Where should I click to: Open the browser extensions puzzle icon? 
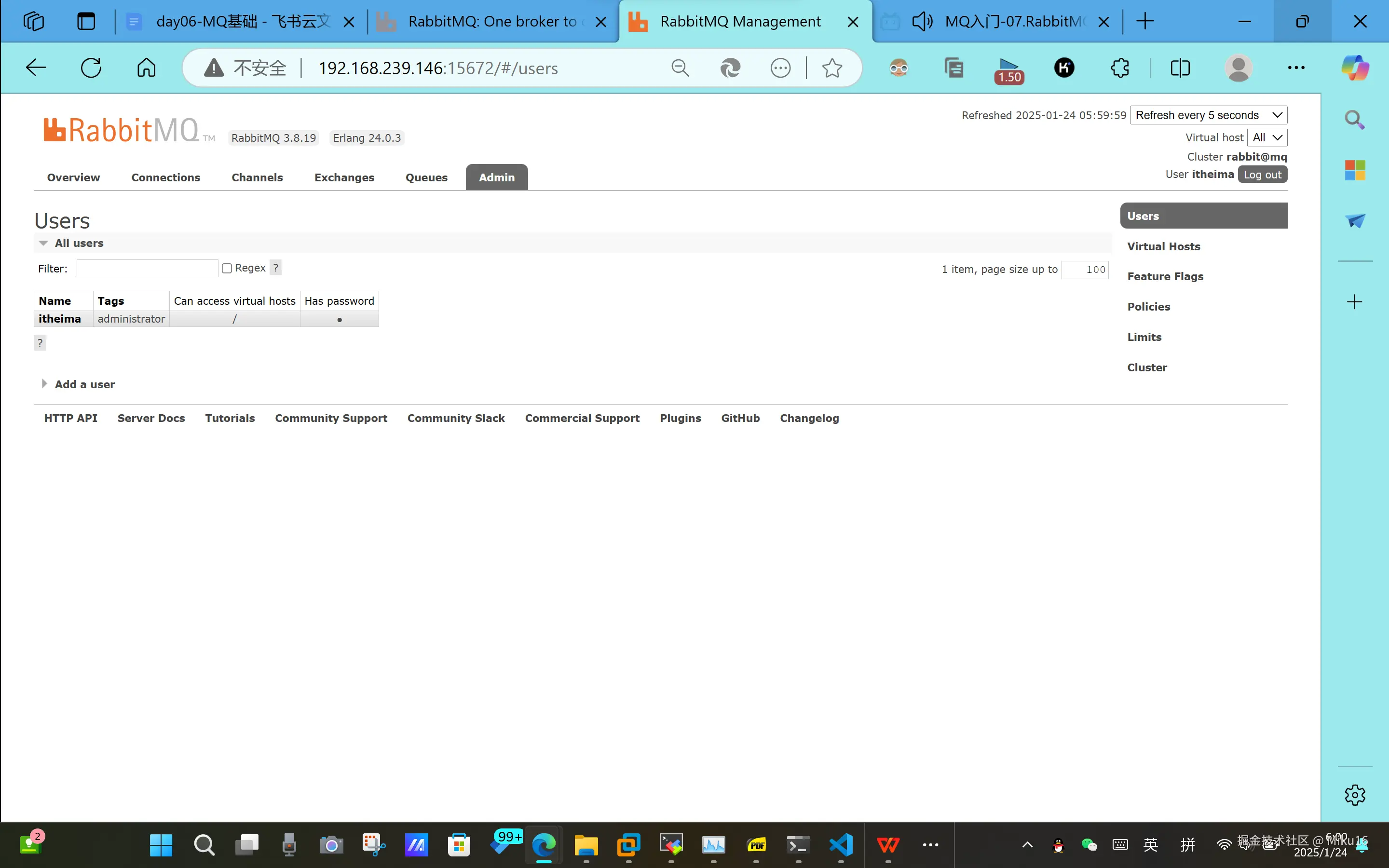(x=1119, y=68)
